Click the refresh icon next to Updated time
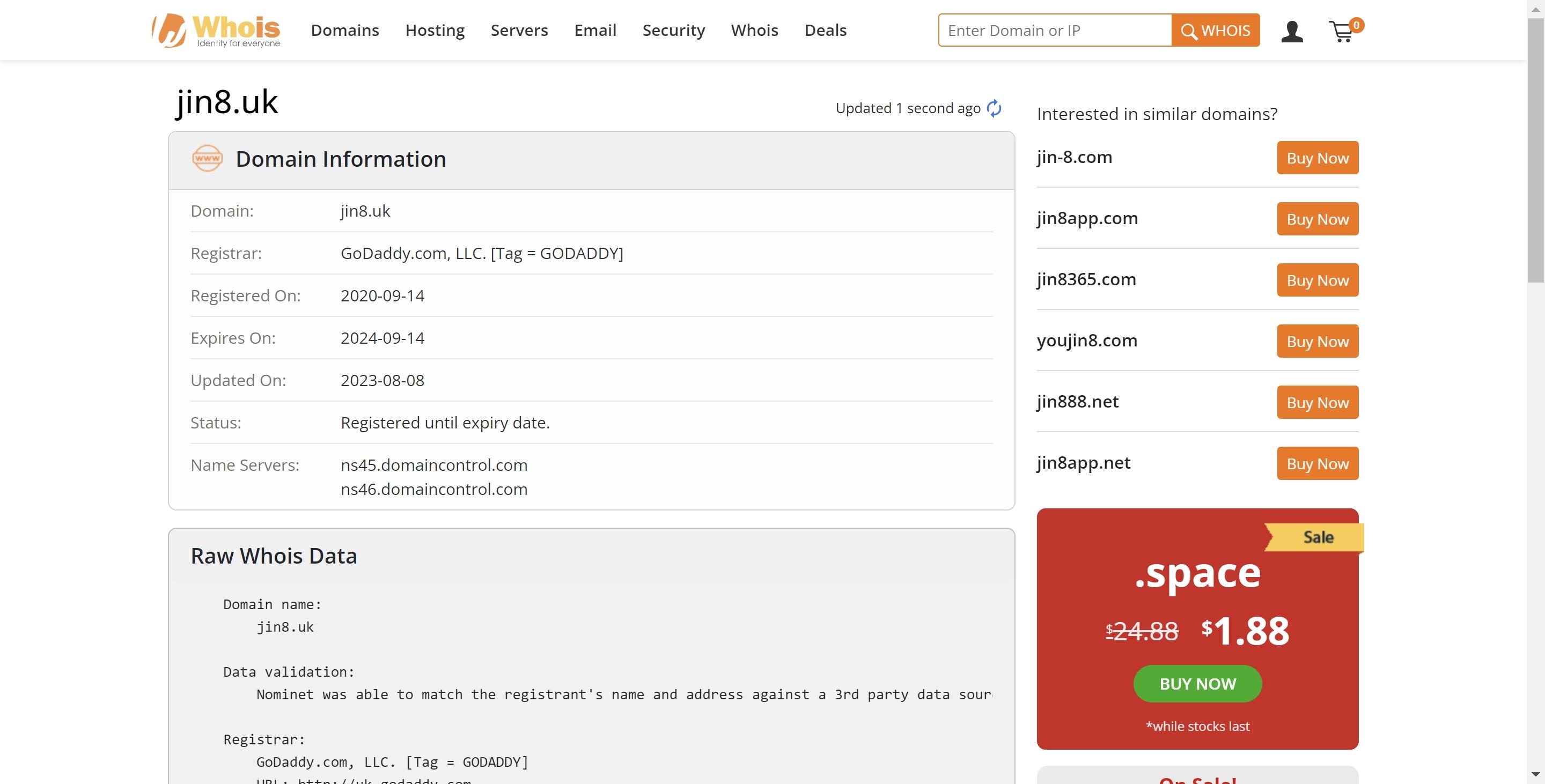This screenshot has width=1545, height=784. [994, 108]
